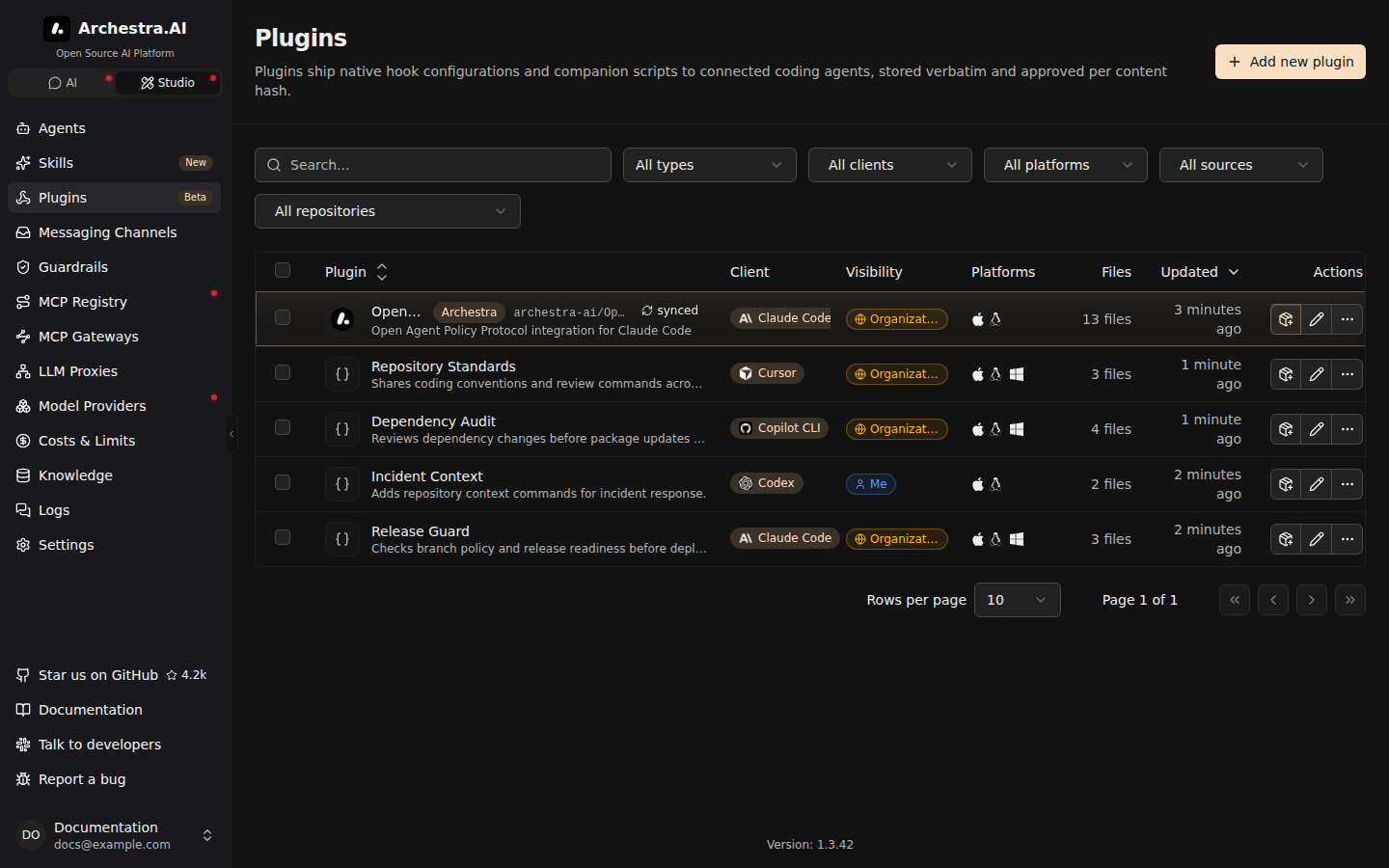1389x868 pixels.
Task: Click the Settings gear icon
Action: tap(23, 545)
